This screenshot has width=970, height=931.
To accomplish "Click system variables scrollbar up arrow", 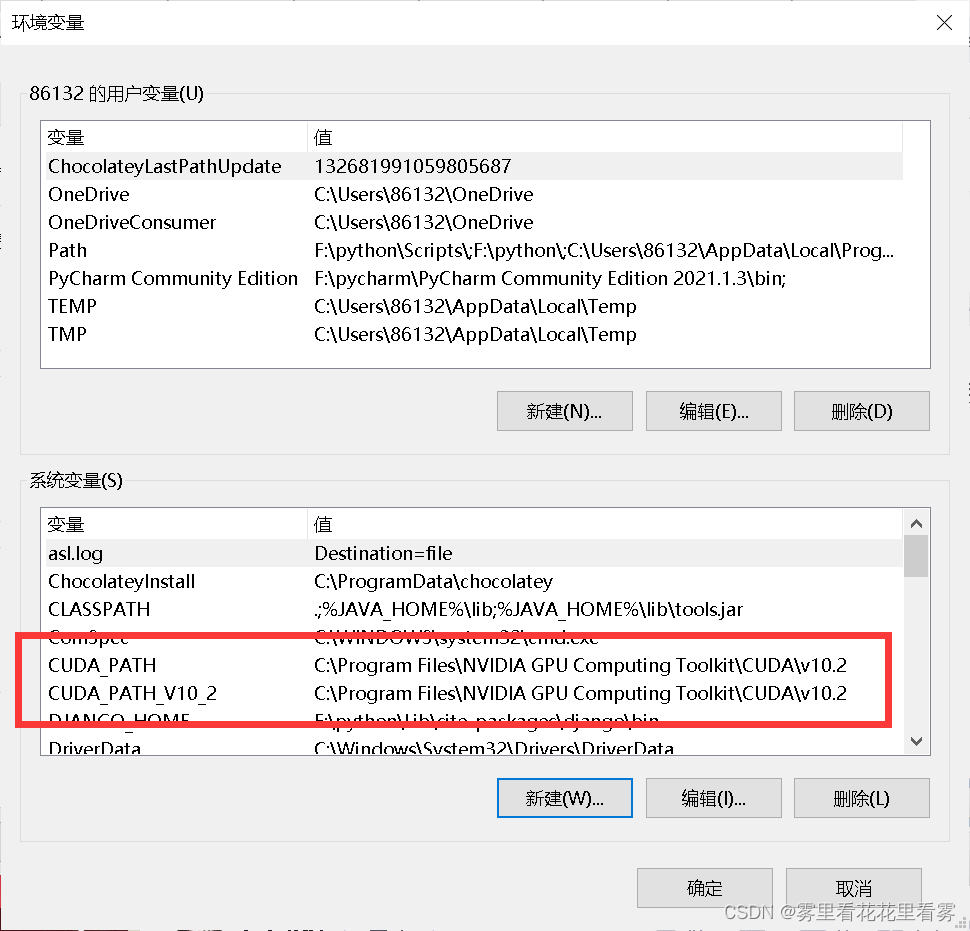I will point(916,523).
